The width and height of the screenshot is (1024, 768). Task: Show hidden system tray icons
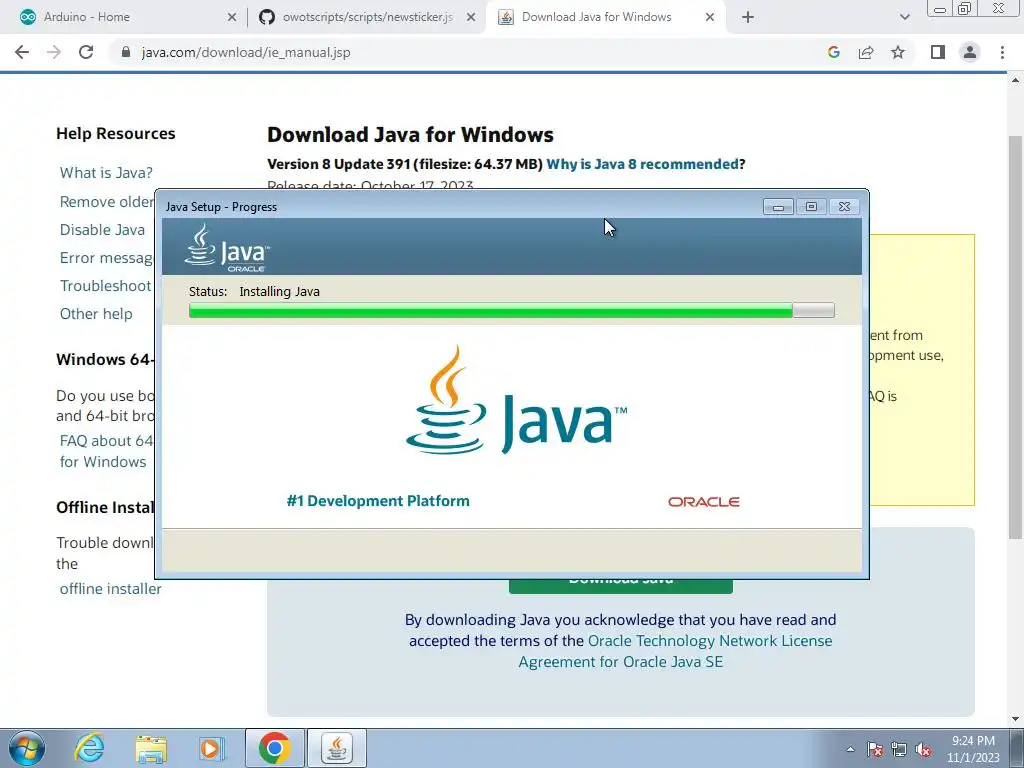coord(850,749)
